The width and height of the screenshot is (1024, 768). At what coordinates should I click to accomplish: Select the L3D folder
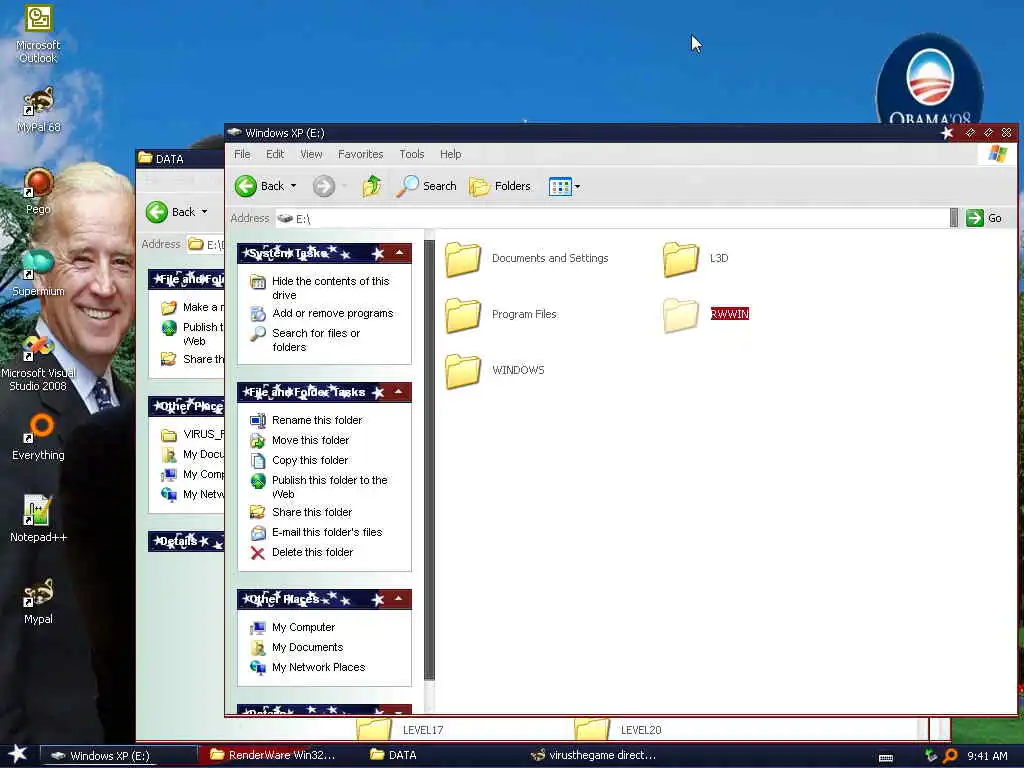pyautogui.click(x=696, y=259)
